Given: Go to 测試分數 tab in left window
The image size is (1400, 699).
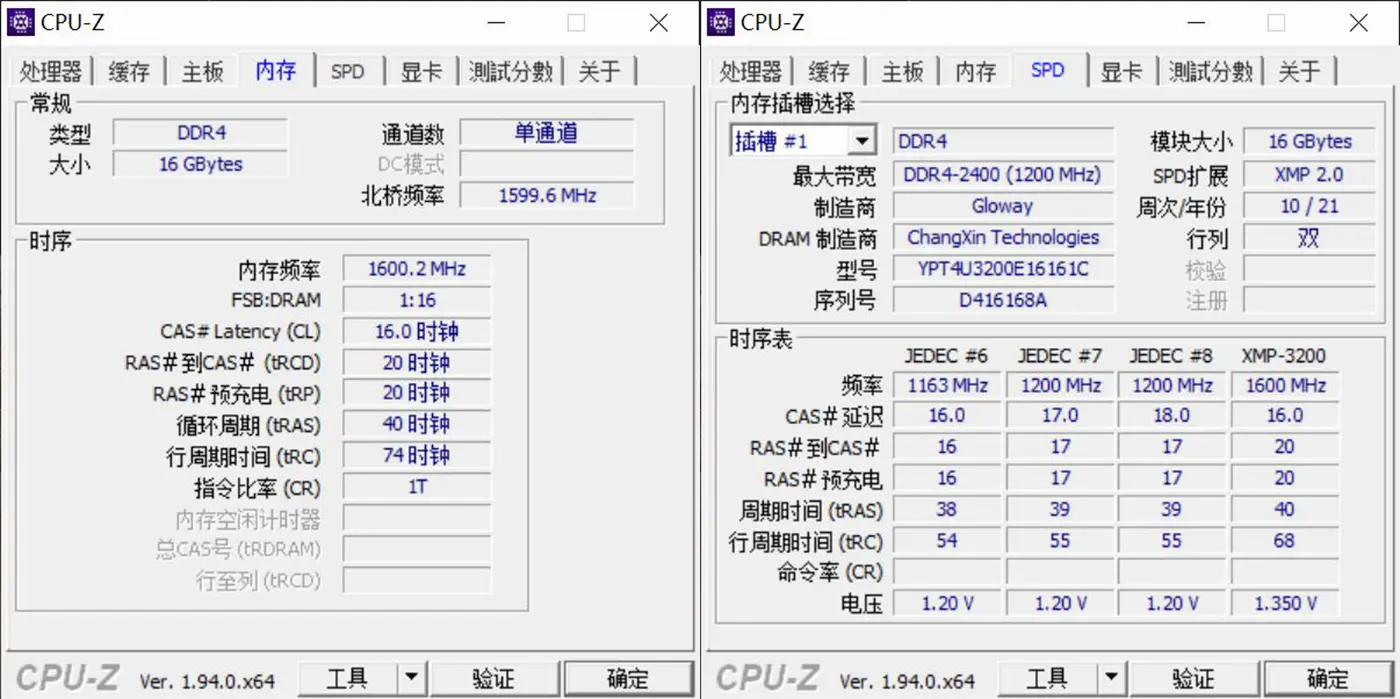Looking at the screenshot, I should tap(511, 72).
